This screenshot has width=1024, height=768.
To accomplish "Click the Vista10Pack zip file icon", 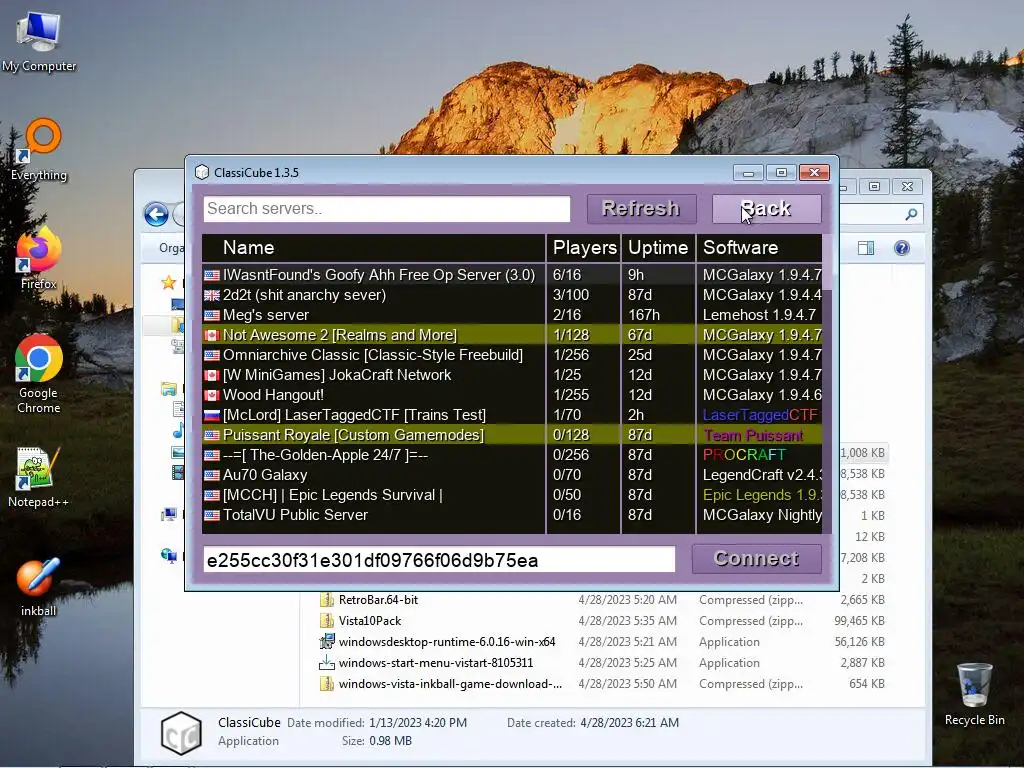I will (x=327, y=620).
